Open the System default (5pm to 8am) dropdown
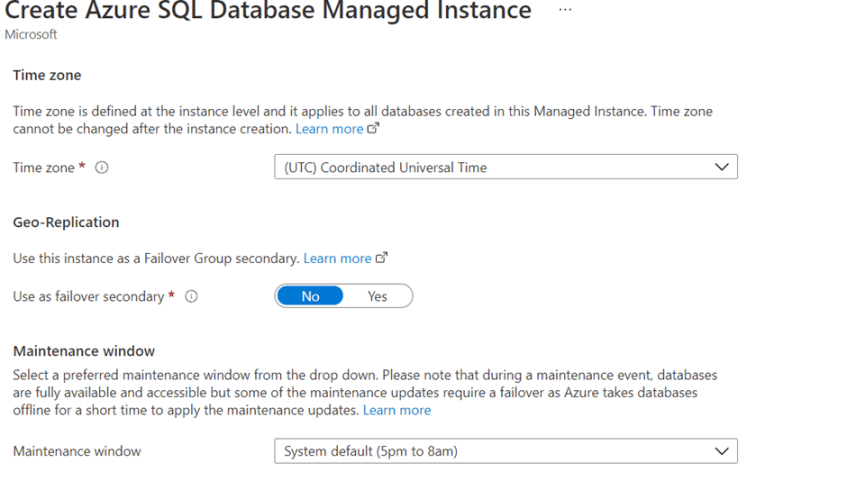 [x=506, y=451]
